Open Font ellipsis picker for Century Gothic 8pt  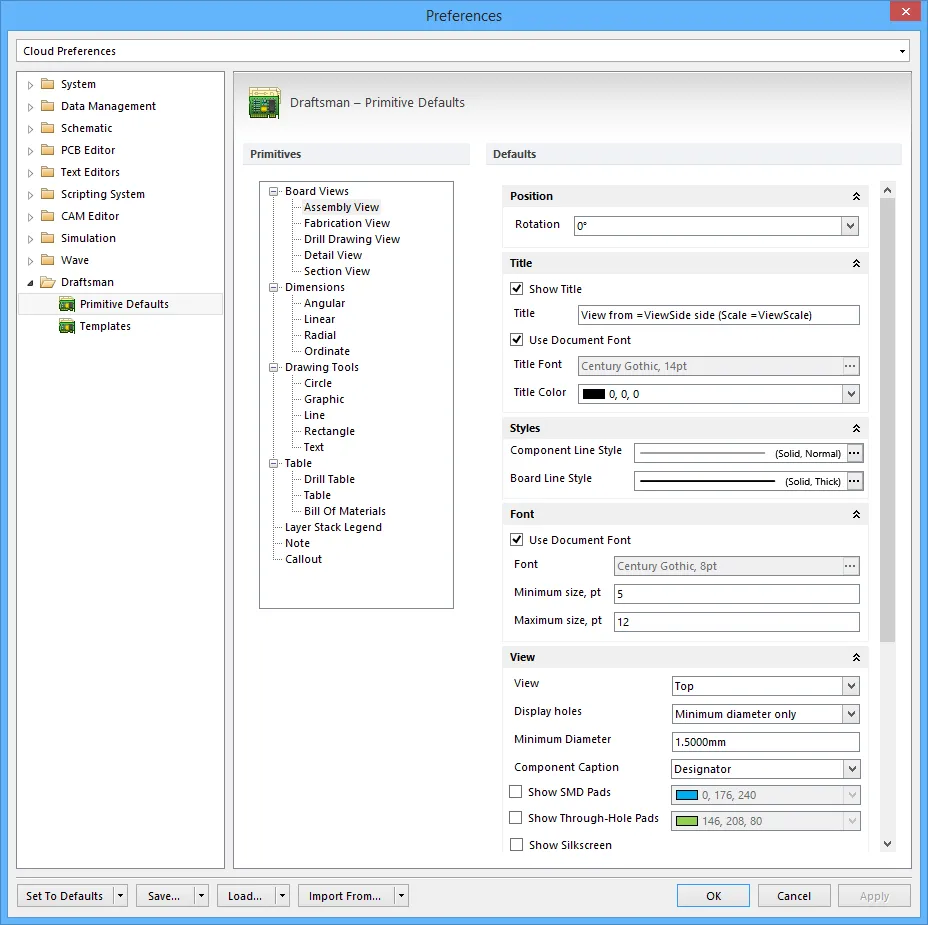(850, 566)
